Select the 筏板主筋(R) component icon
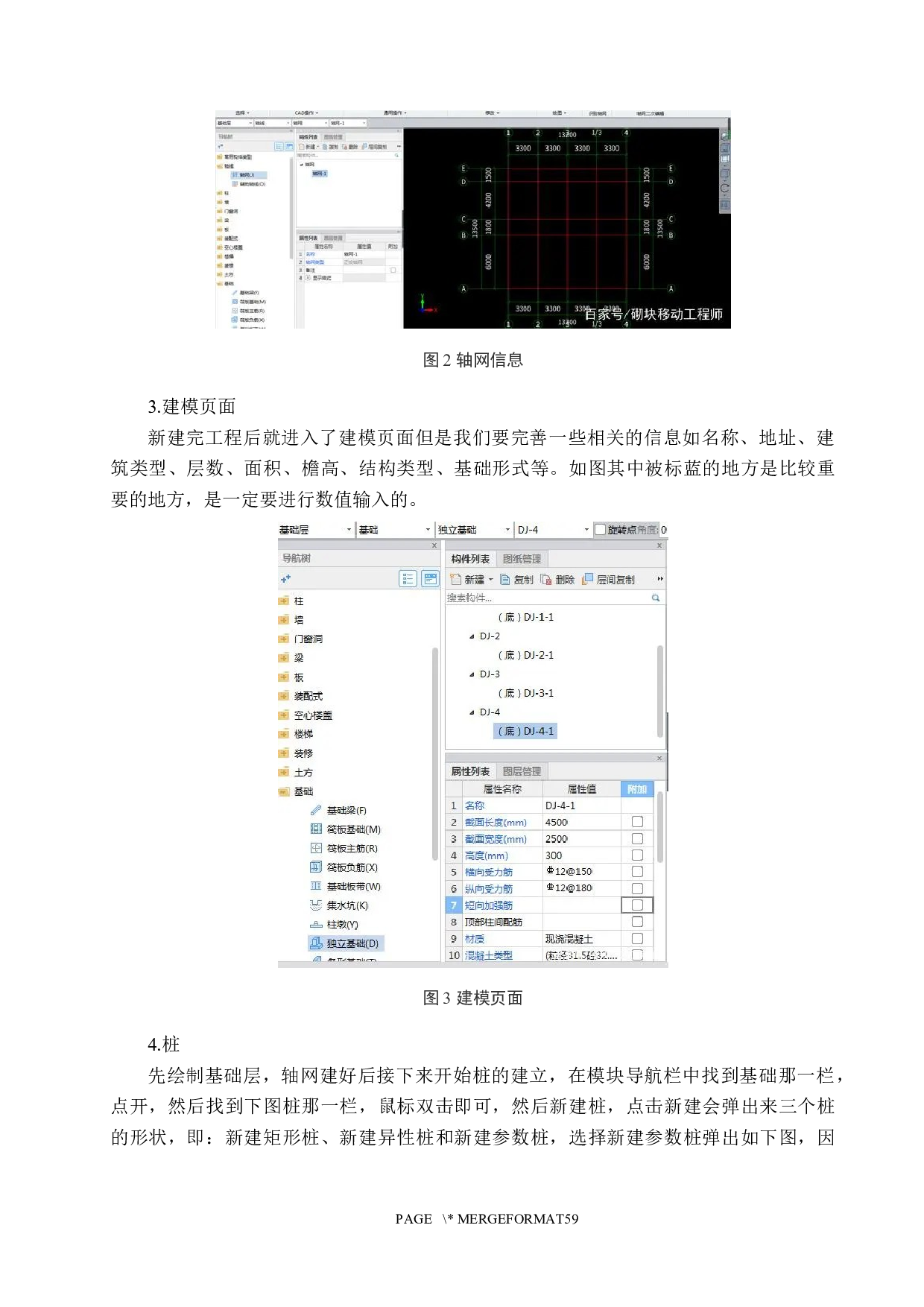Image resolution: width=924 pixels, height=1307 pixels. pyautogui.click(x=316, y=848)
